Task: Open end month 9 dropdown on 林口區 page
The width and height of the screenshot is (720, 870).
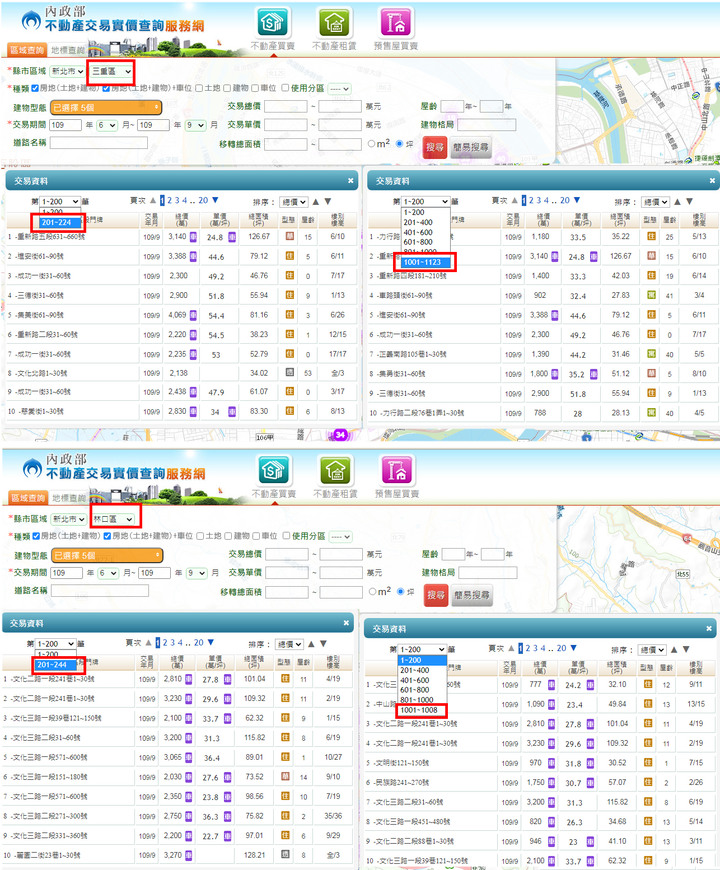Action: coord(196,573)
